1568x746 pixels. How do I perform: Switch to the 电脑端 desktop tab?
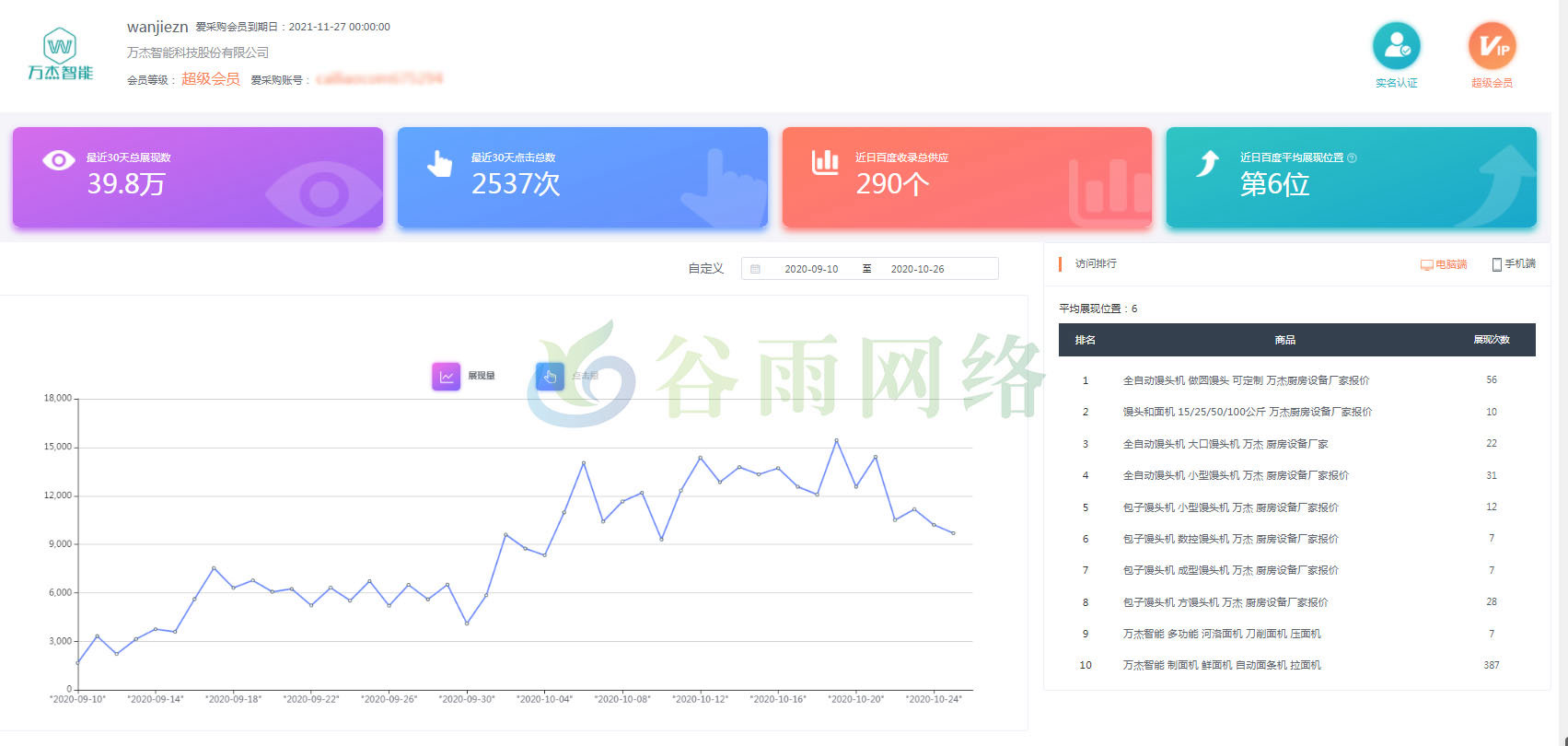click(x=1444, y=264)
